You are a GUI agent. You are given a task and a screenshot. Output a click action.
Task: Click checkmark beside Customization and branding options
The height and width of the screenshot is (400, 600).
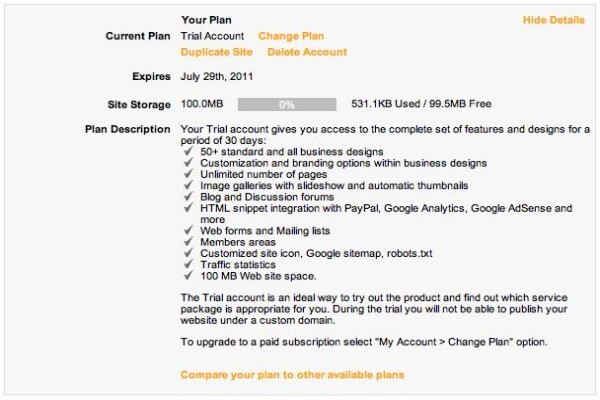[188, 162]
